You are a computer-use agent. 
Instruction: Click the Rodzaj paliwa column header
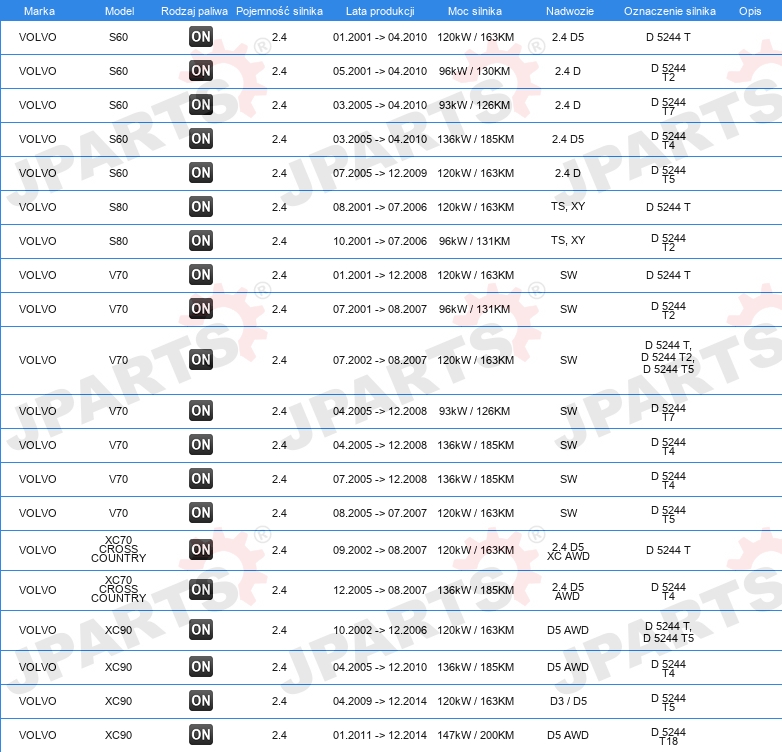tap(194, 11)
